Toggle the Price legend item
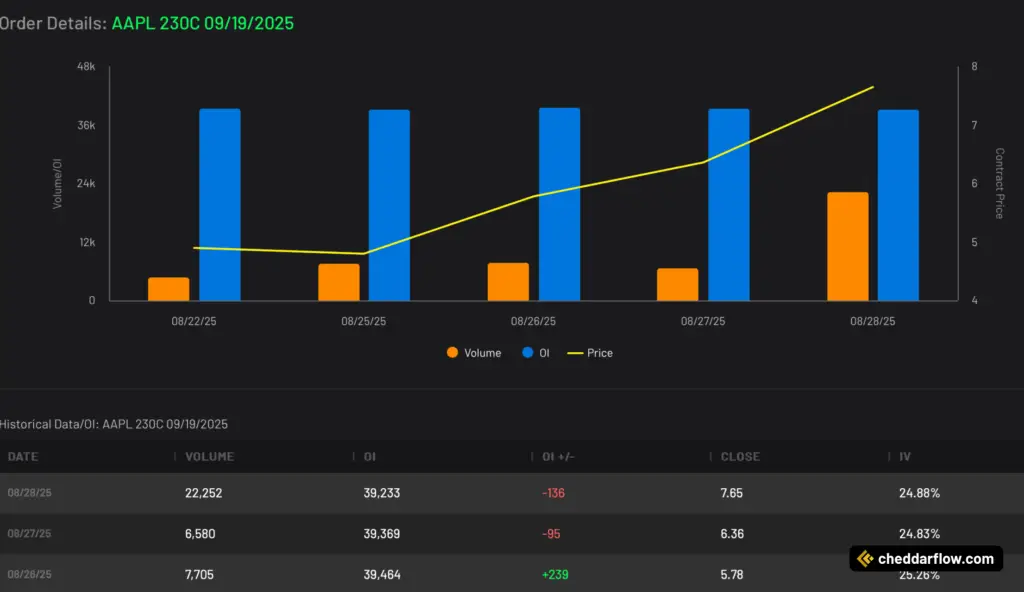The image size is (1024, 592). tap(590, 353)
